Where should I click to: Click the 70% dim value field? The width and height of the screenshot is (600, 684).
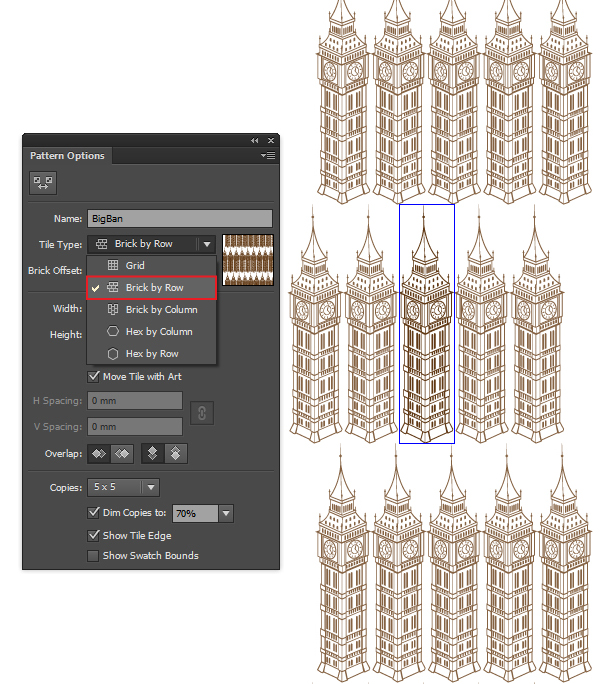195,513
